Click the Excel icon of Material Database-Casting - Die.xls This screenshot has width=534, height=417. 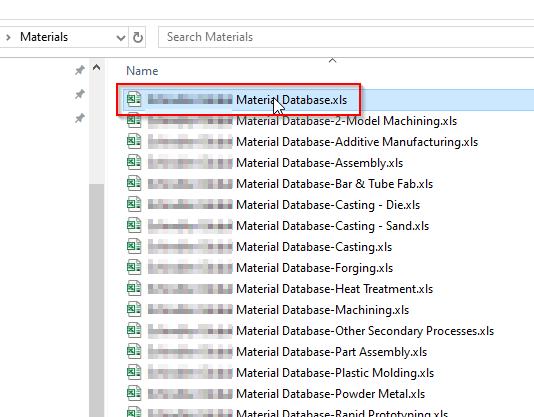[134, 204]
